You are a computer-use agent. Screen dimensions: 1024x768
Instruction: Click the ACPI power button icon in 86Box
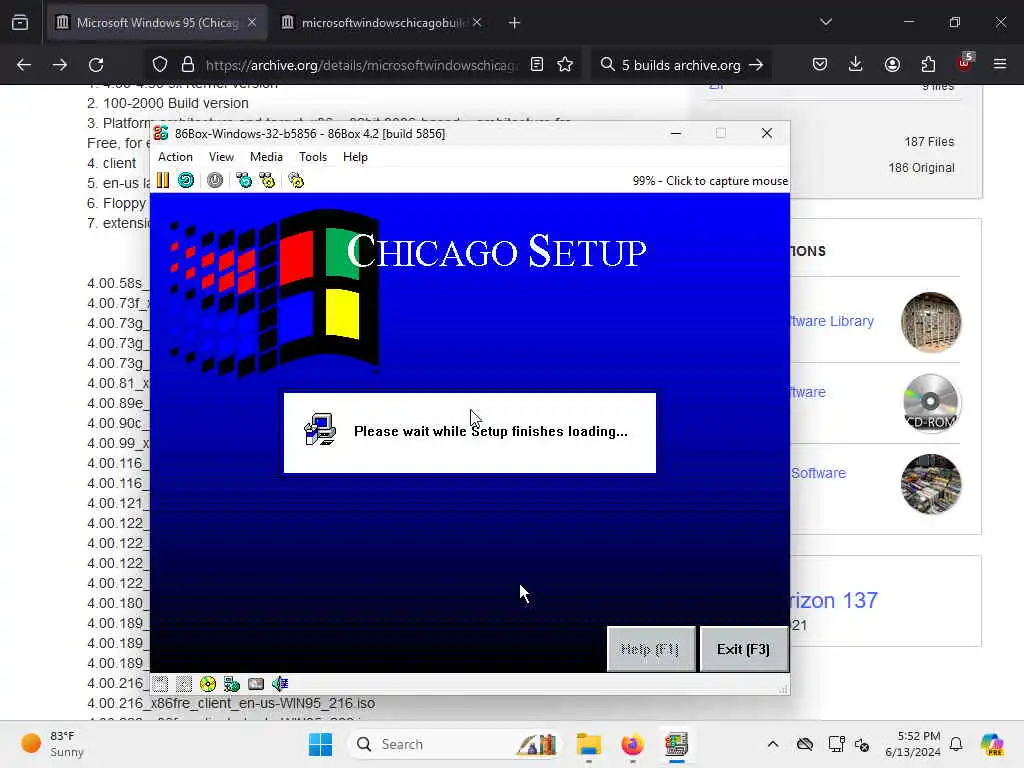click(215, 180)
